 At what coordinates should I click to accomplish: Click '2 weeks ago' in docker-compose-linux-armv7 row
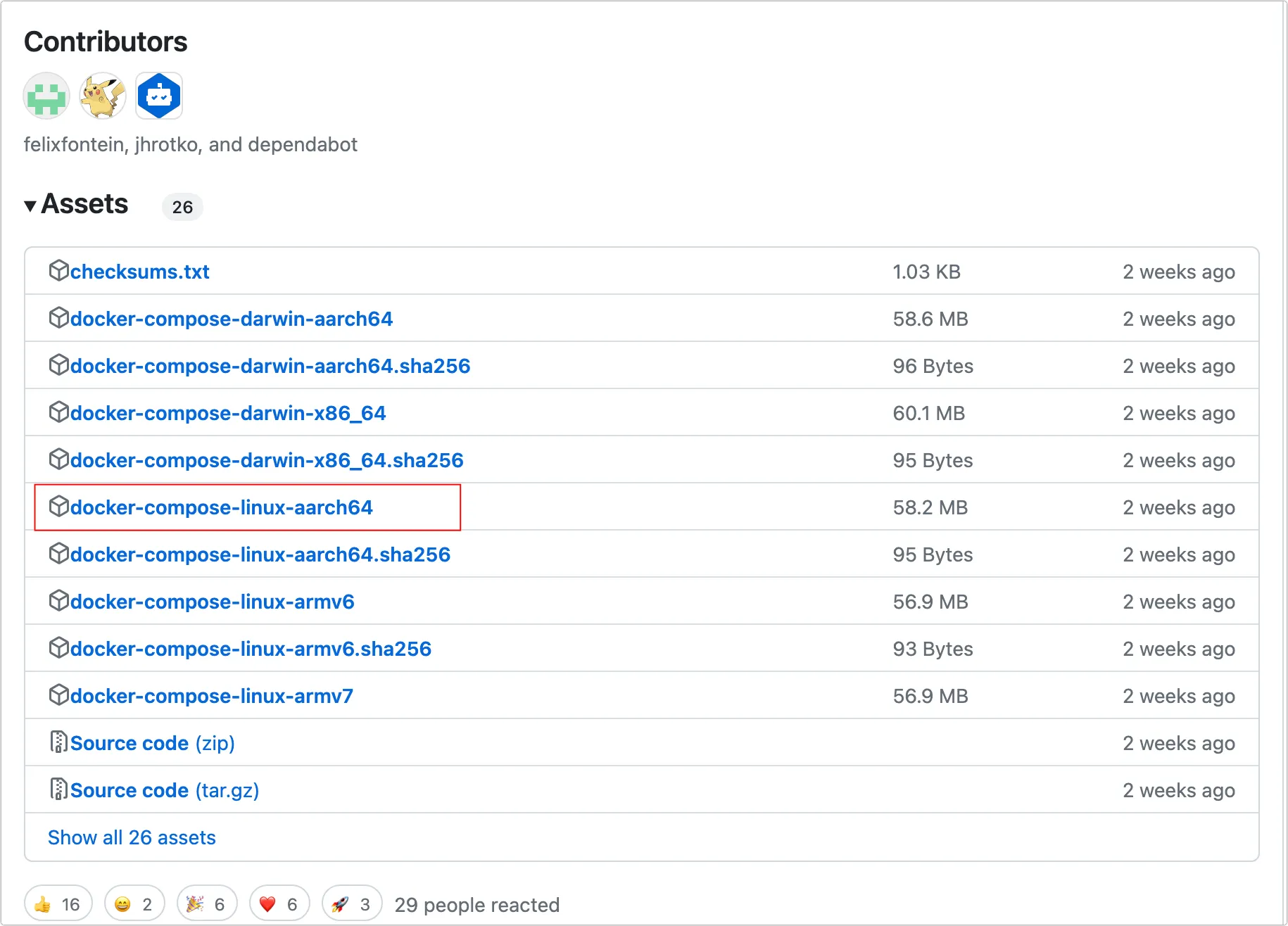point(1179,696)
